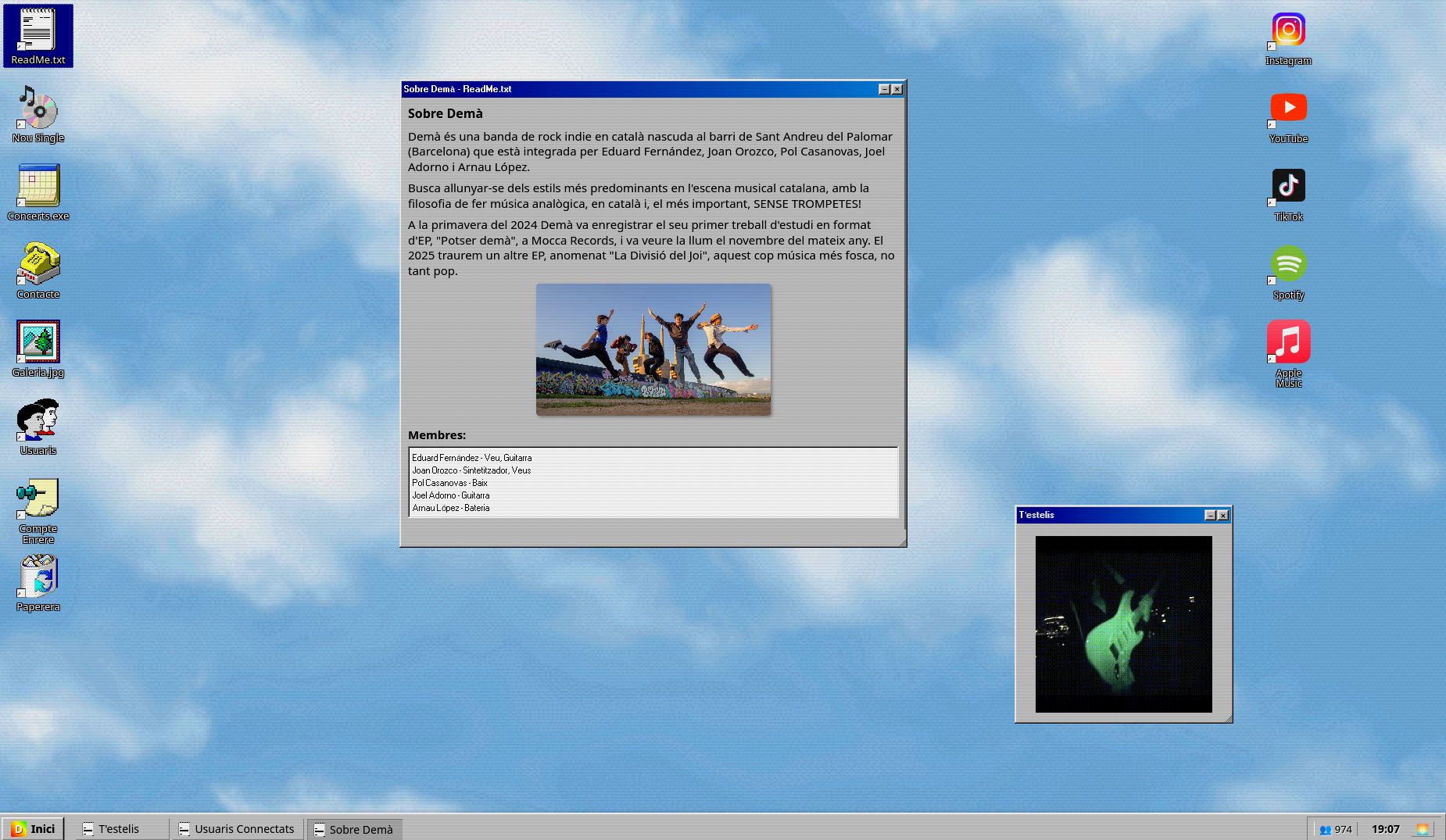
Task: Switch to T'estelis taskbar item
Action: pos(122,829)
